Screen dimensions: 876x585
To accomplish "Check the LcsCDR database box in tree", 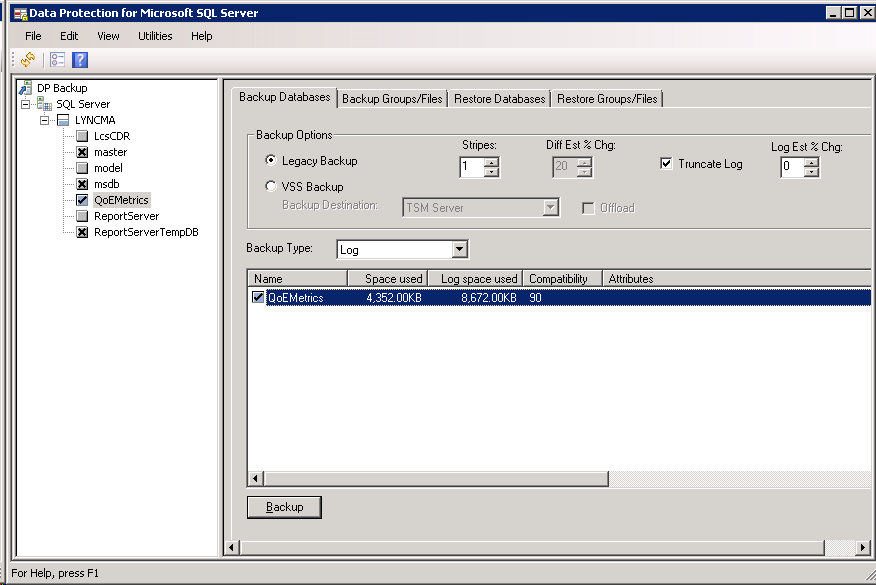I will coord(83,136).
